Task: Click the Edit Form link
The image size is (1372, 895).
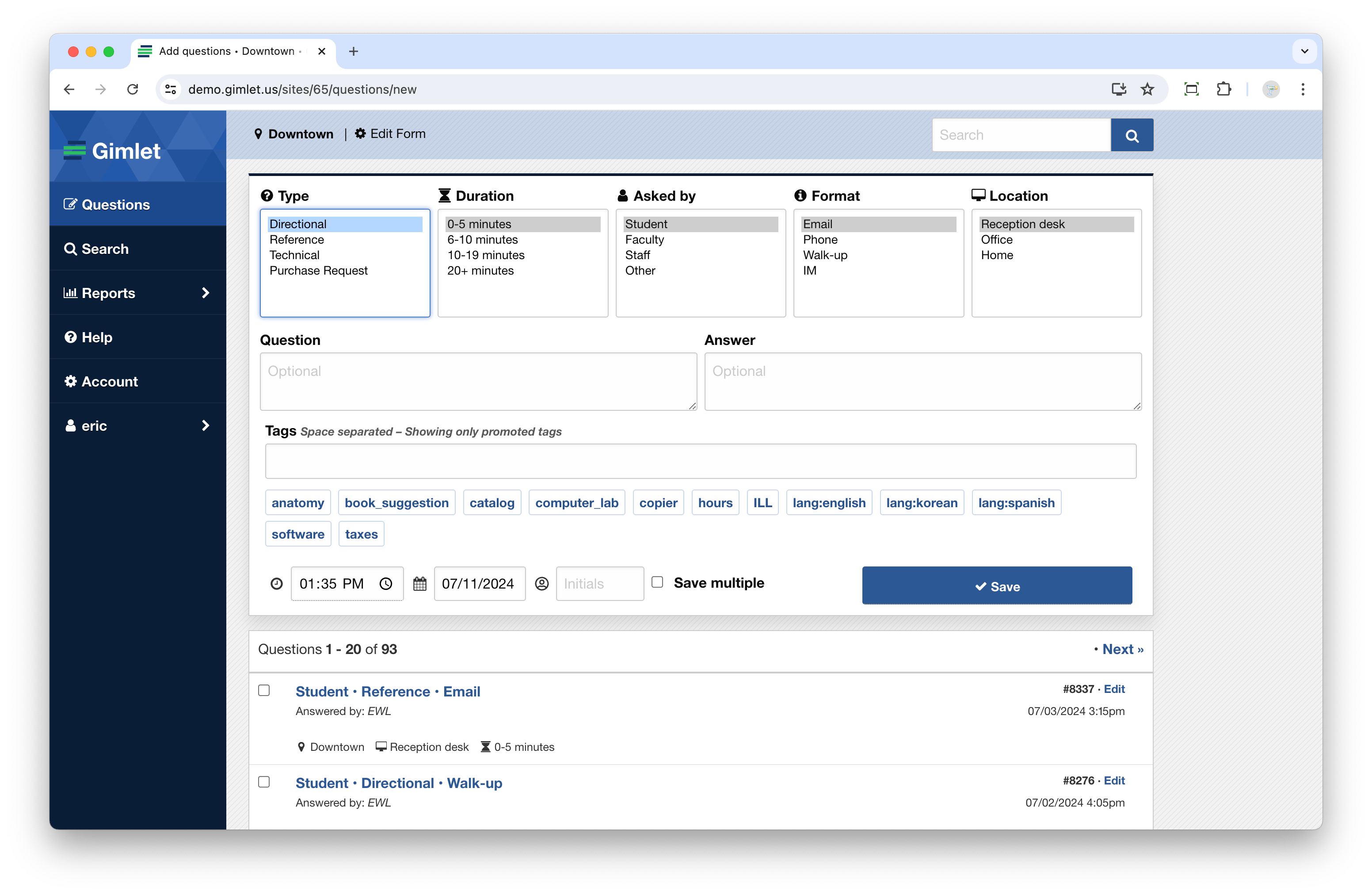Action: (390, 134)
